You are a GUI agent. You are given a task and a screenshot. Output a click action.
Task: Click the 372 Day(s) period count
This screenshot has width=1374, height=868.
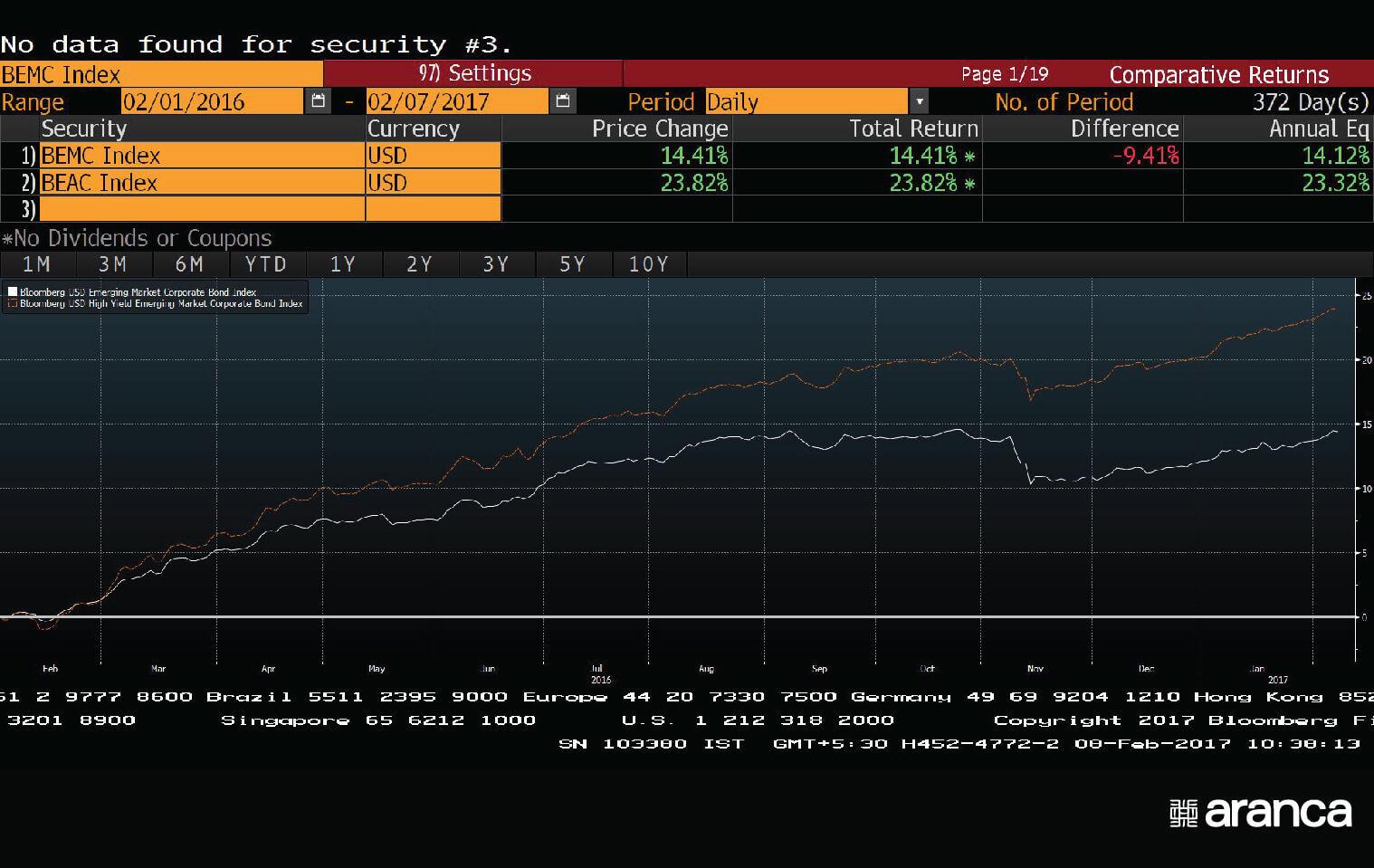pyautogui.click(x=1311, y=101)
